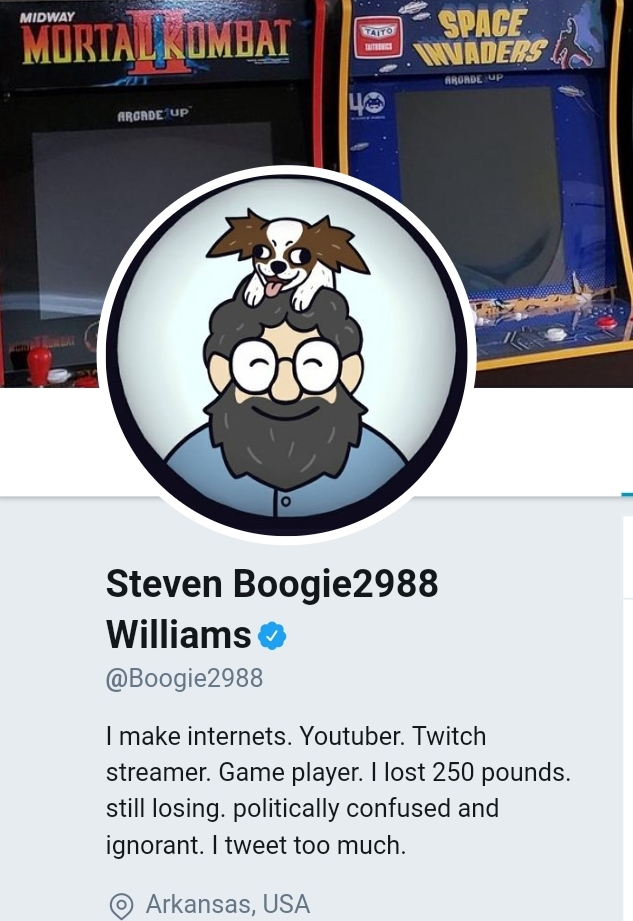Click the 40th anniversary invader emblem
Screen dimensions: 633x921
click(x=368, y=105)
